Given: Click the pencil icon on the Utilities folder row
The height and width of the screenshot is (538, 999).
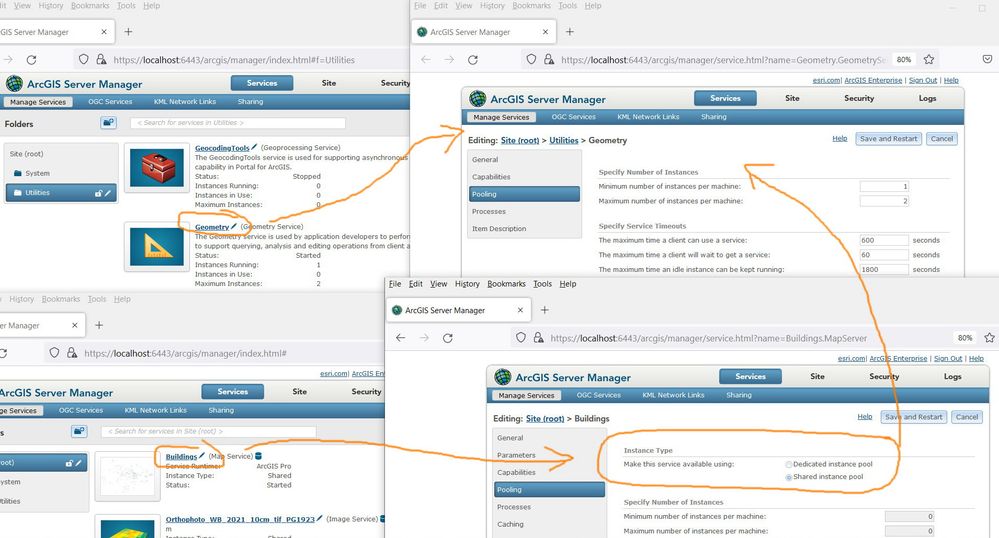Looking at the screenshot, I should (x=108, y=193).
